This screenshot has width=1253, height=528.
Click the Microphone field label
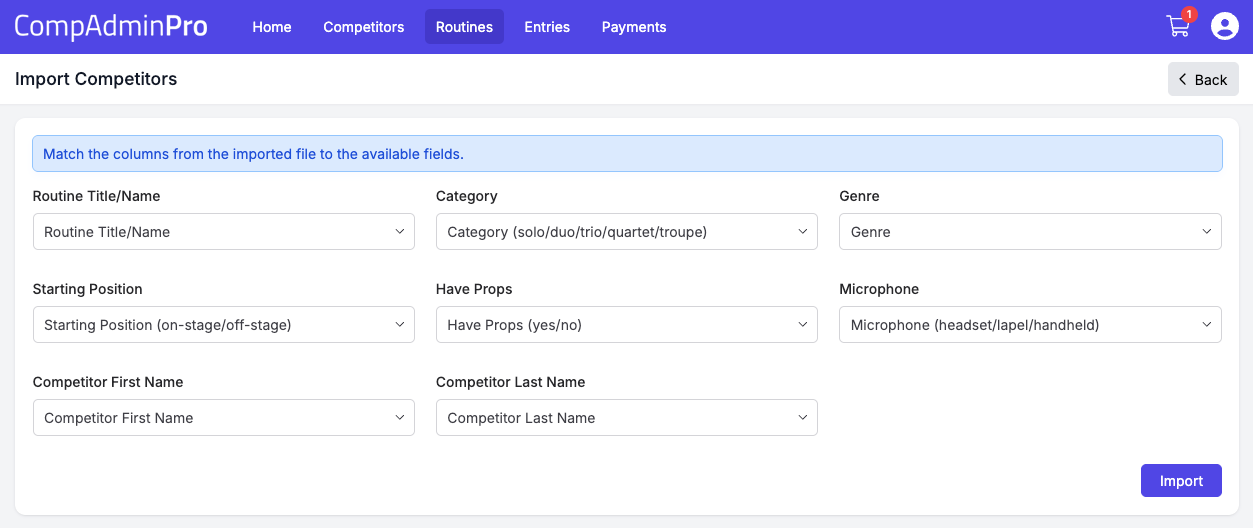pos(879,289)
